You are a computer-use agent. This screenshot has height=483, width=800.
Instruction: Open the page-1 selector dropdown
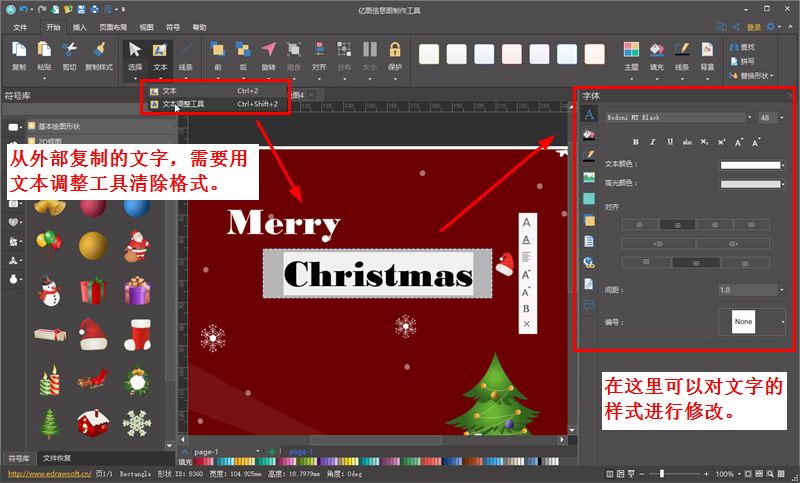[x=258, y=451]
